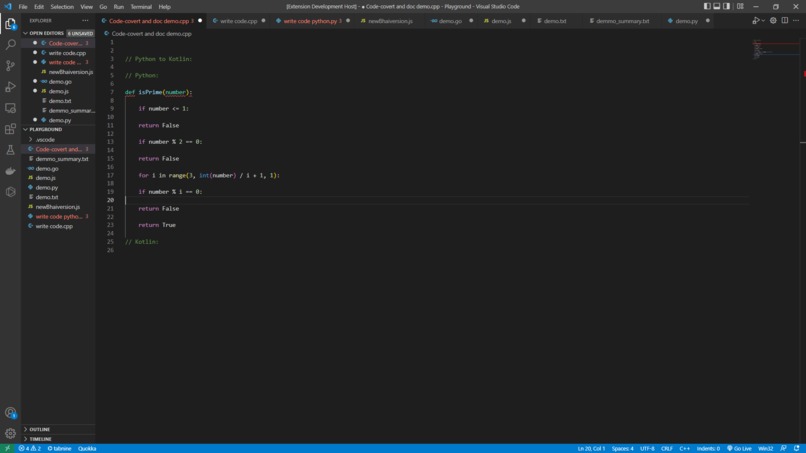Image resolution: width=806 pixels, height=453 pixels.
Task: Open editor More Actions menu
Action: [796, 21]
